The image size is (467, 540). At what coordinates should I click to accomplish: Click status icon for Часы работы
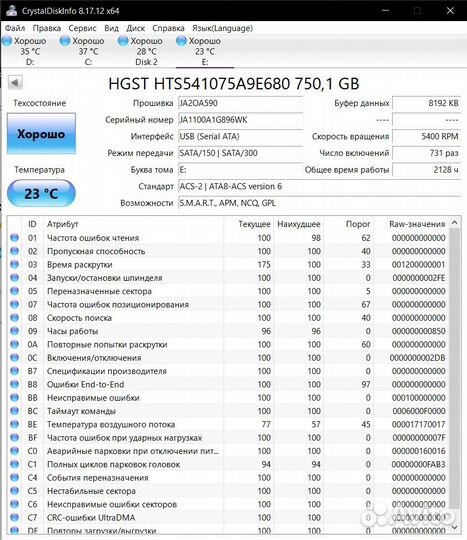point(14,331)
